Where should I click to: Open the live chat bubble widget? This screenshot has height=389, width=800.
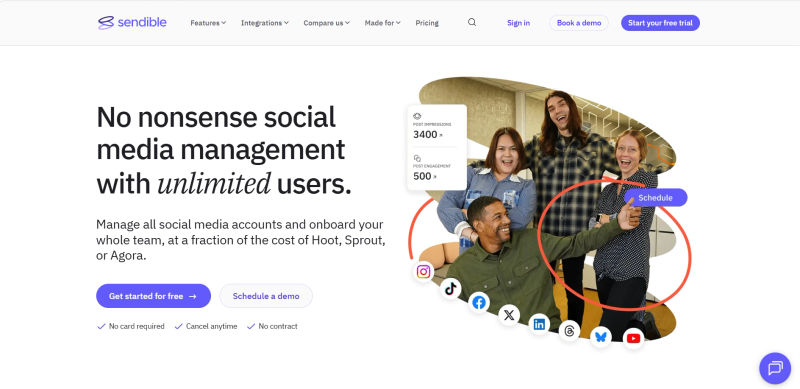click(x=775, y=368)
